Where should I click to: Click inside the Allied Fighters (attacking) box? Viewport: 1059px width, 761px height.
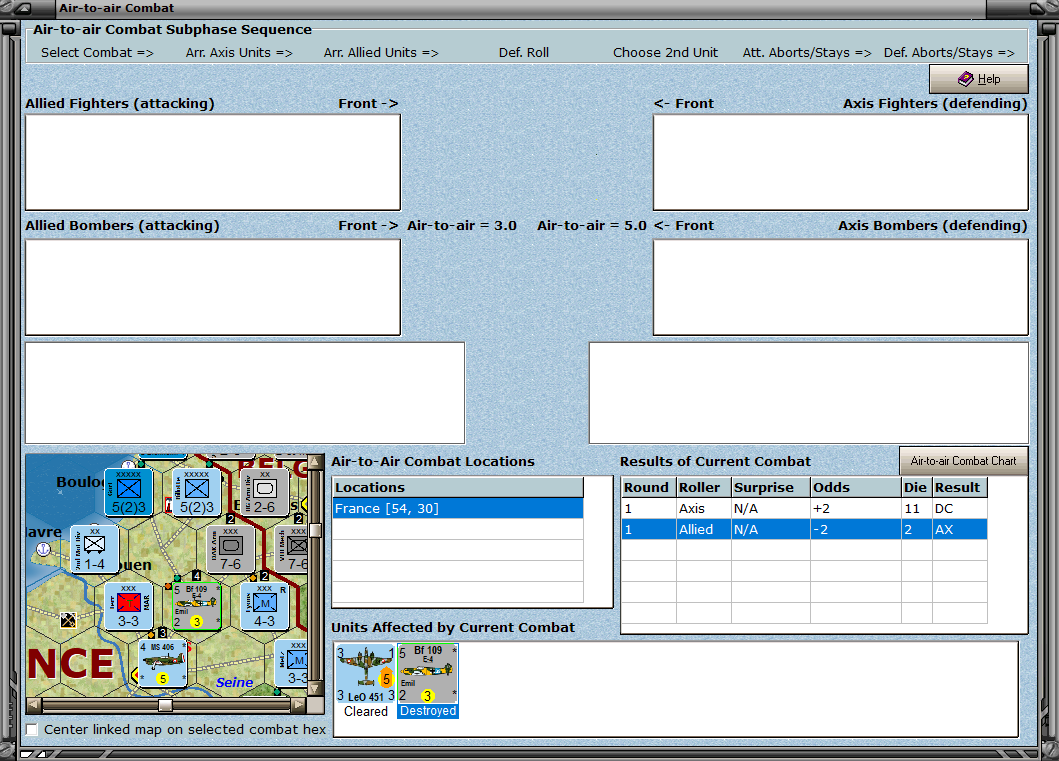pos(213,162)
